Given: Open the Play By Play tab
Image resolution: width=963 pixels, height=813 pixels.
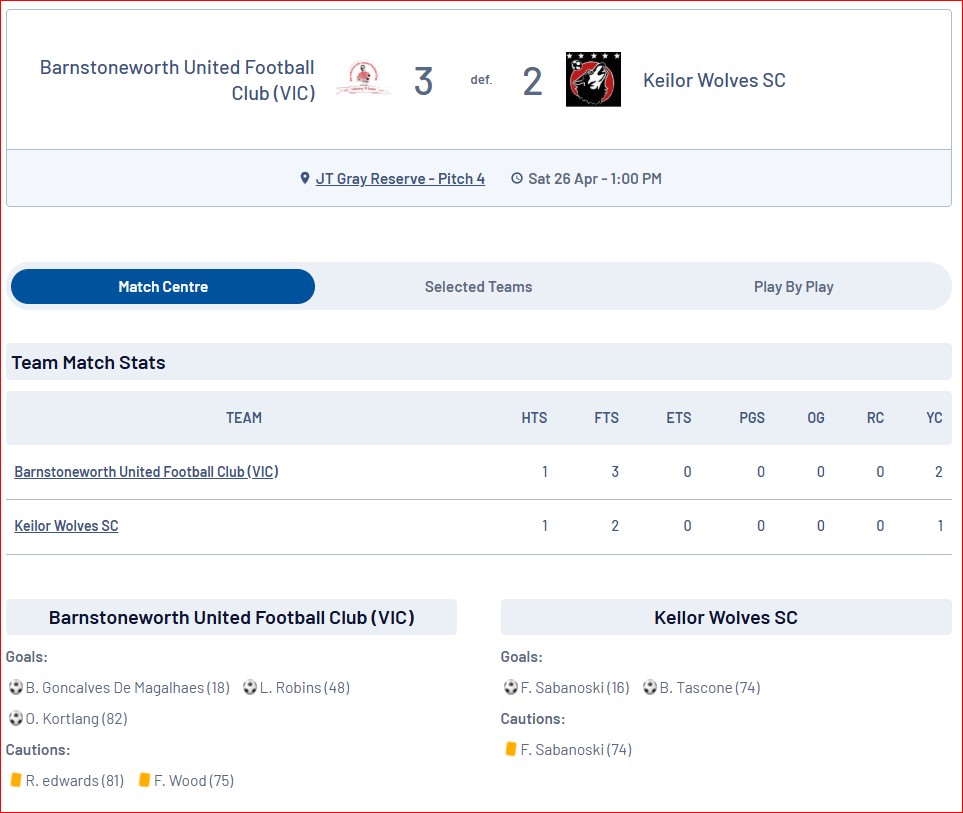Looking at the screenshot, I should pos(793,287).
